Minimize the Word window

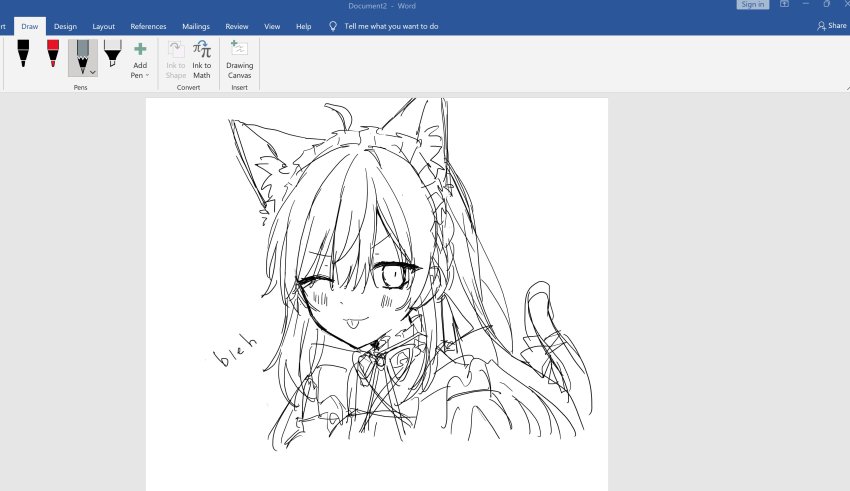[x=806, y=4]
